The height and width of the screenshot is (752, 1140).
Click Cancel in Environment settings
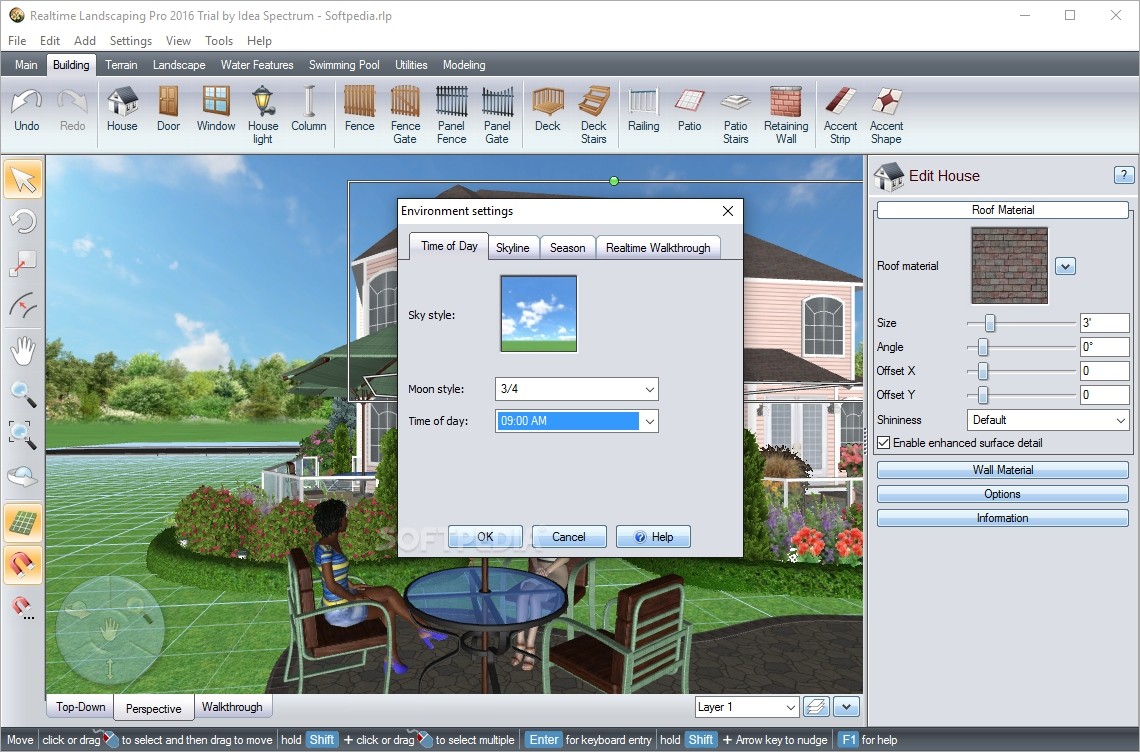point(569,537)
